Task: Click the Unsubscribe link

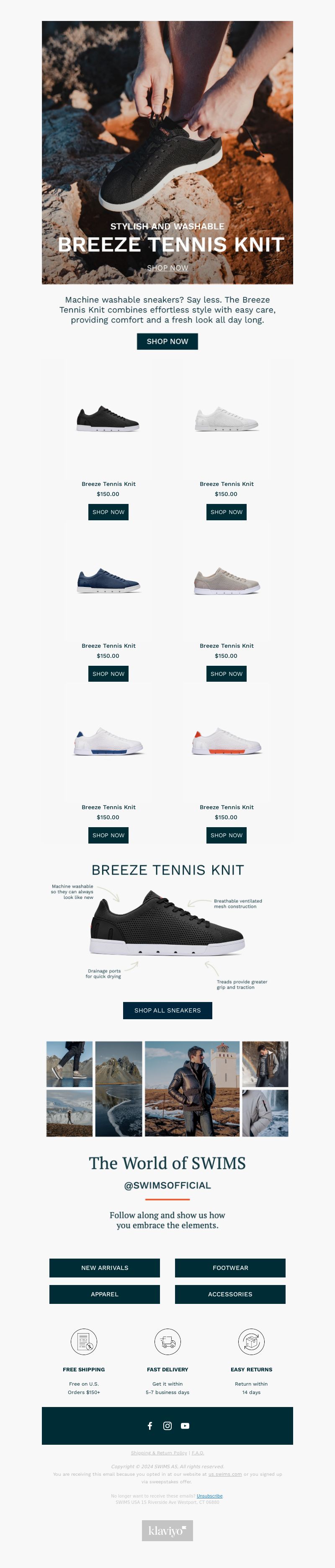Action: point(210,1495)
